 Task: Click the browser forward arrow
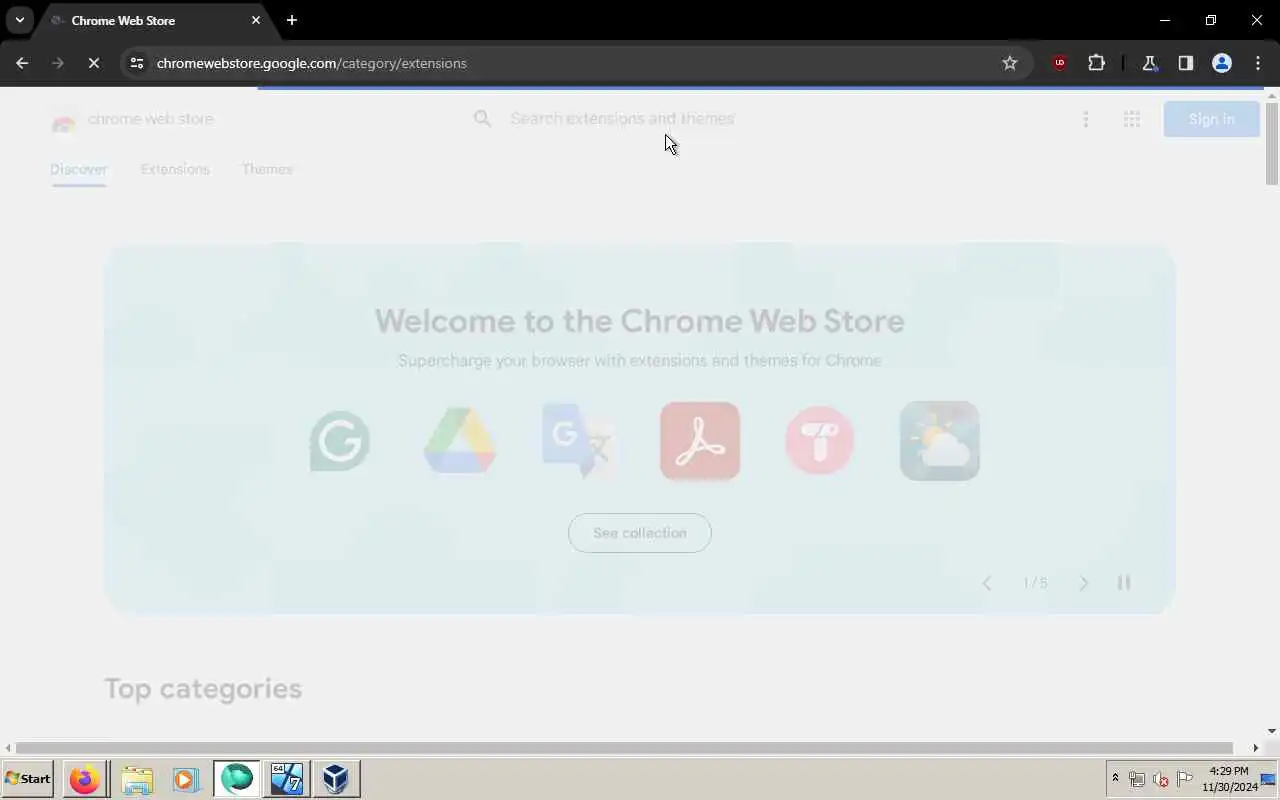58,63
